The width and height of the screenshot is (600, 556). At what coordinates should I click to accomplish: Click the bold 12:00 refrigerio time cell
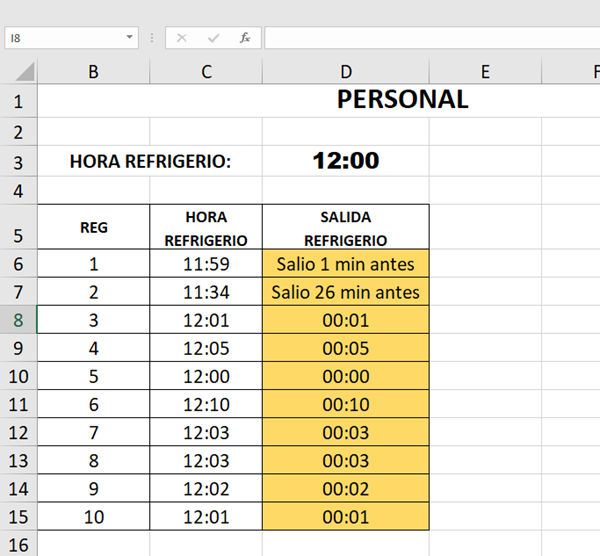coord(346,161)
